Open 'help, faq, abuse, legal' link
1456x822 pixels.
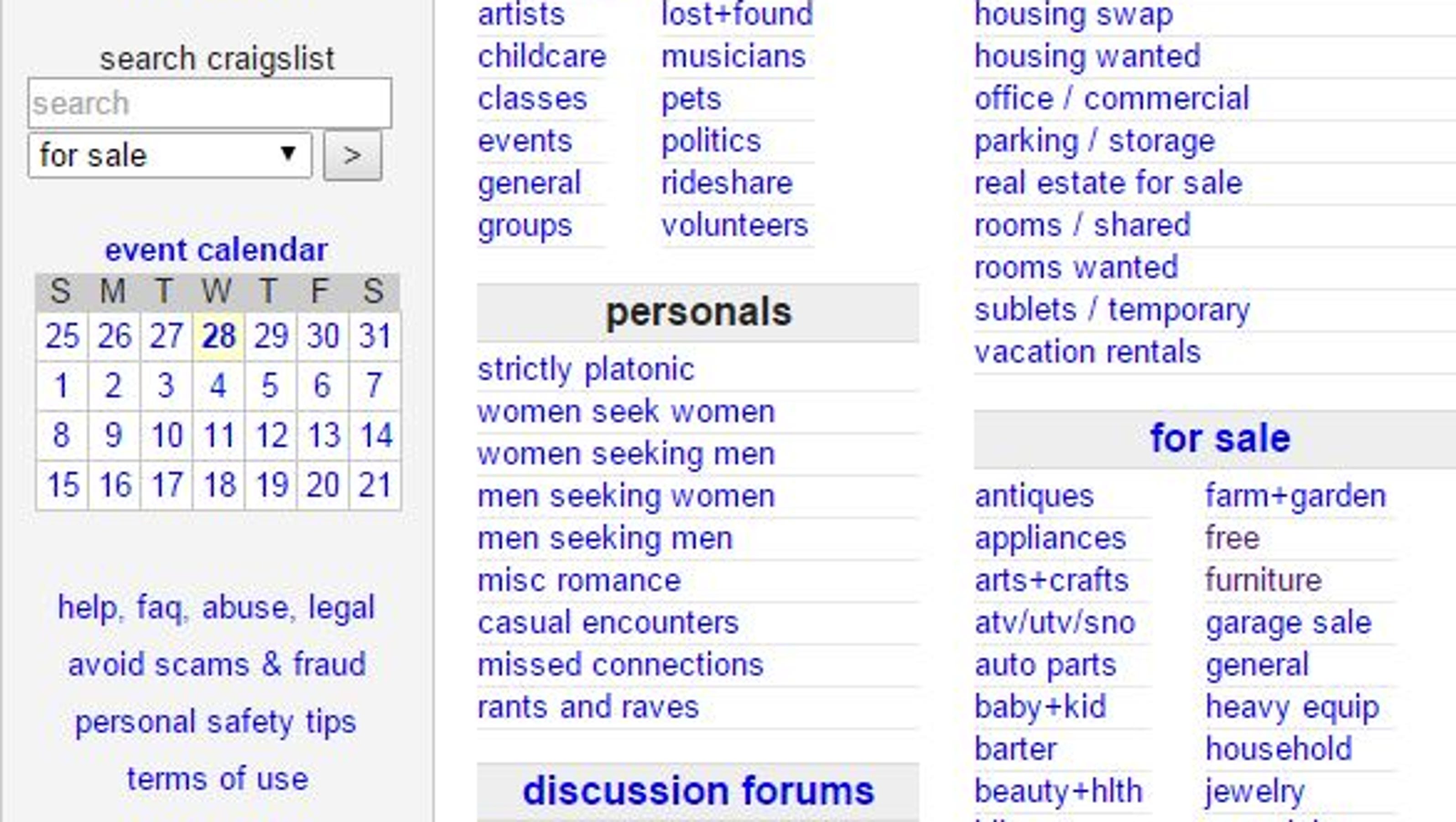[217, 609]
